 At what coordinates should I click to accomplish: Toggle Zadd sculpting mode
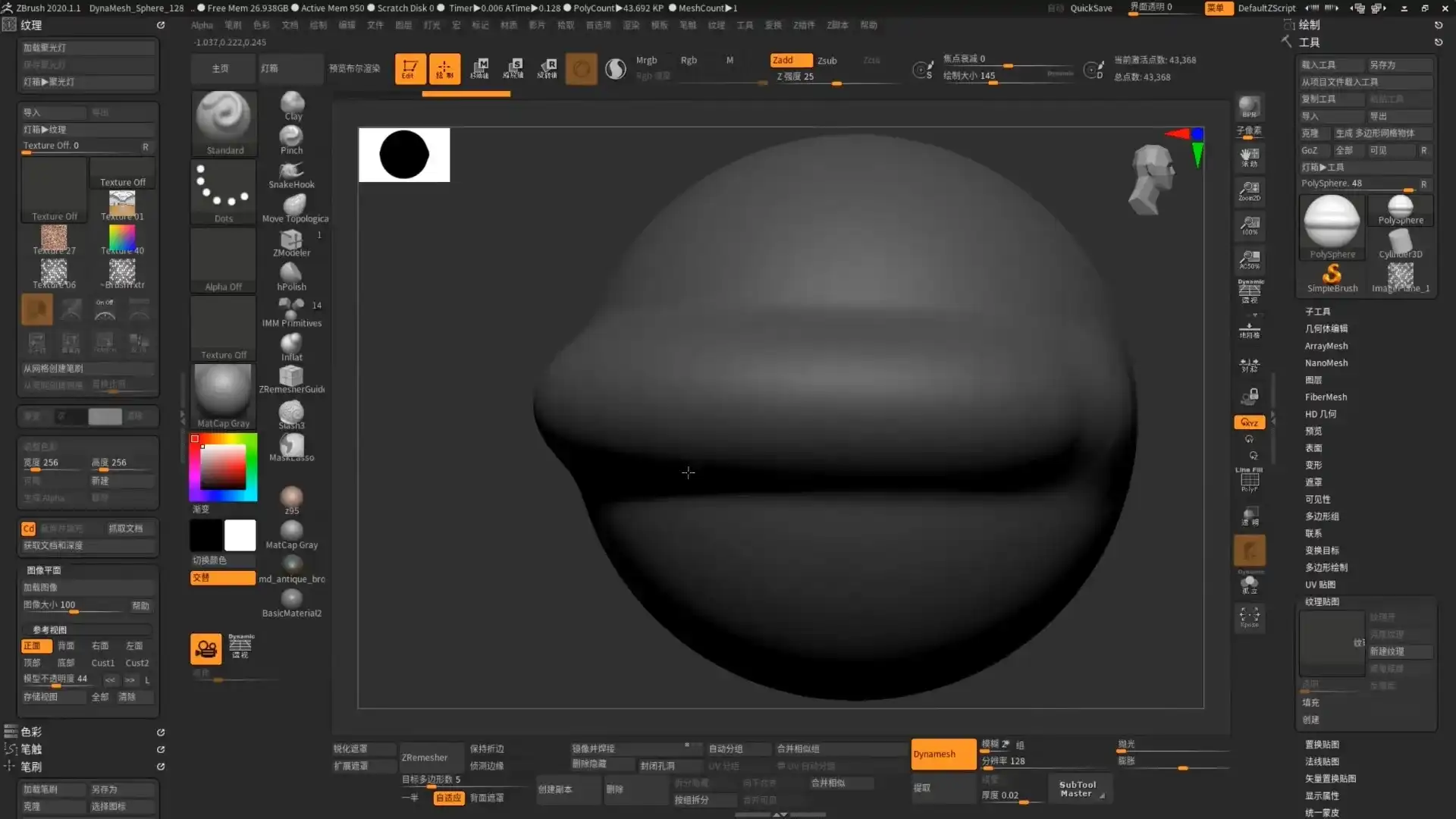pyautogui.click(x=789, y=60)
